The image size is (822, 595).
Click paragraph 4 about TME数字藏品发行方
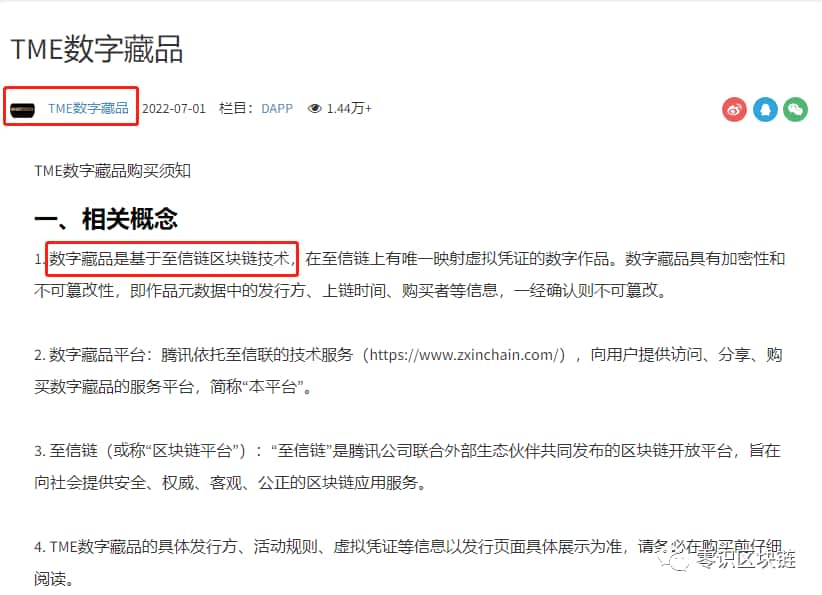[x=408, y=562]
